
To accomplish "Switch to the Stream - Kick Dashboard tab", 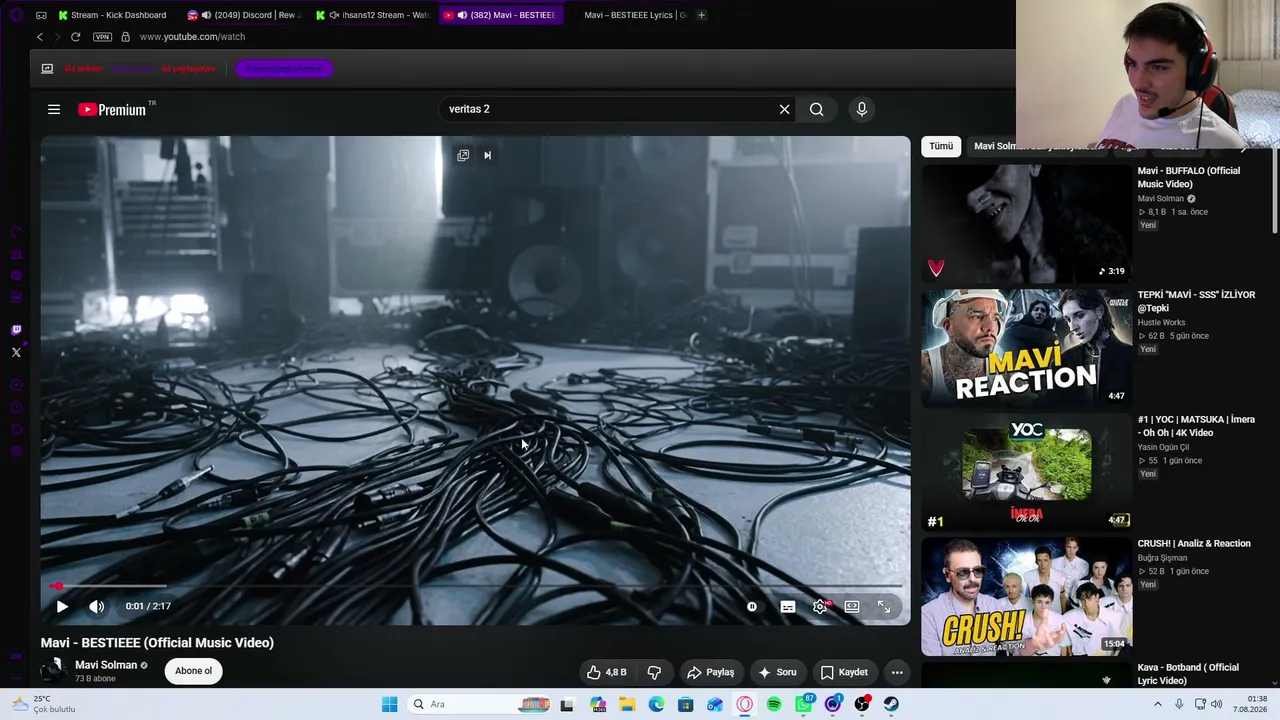I will 113,15.
